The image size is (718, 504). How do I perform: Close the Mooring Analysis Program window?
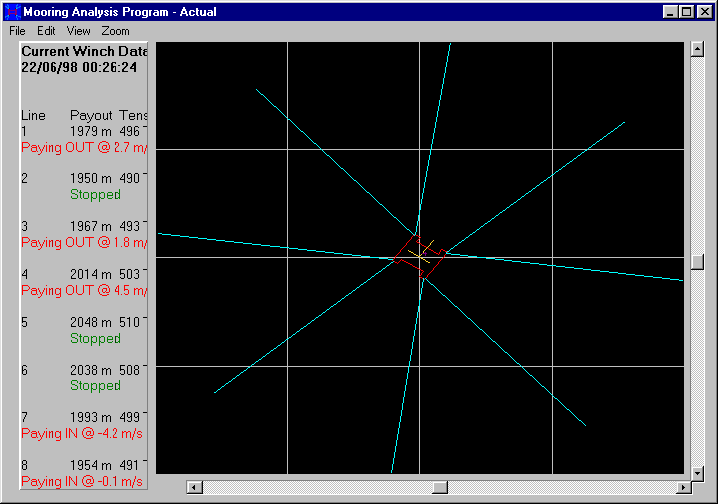coord(704,12)
